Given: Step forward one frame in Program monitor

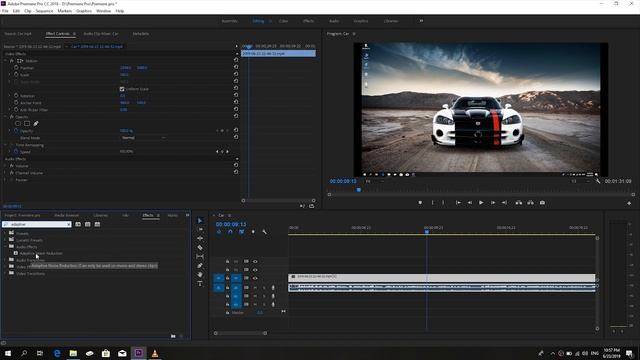Looking at the screenshot, I should [493, 202].
